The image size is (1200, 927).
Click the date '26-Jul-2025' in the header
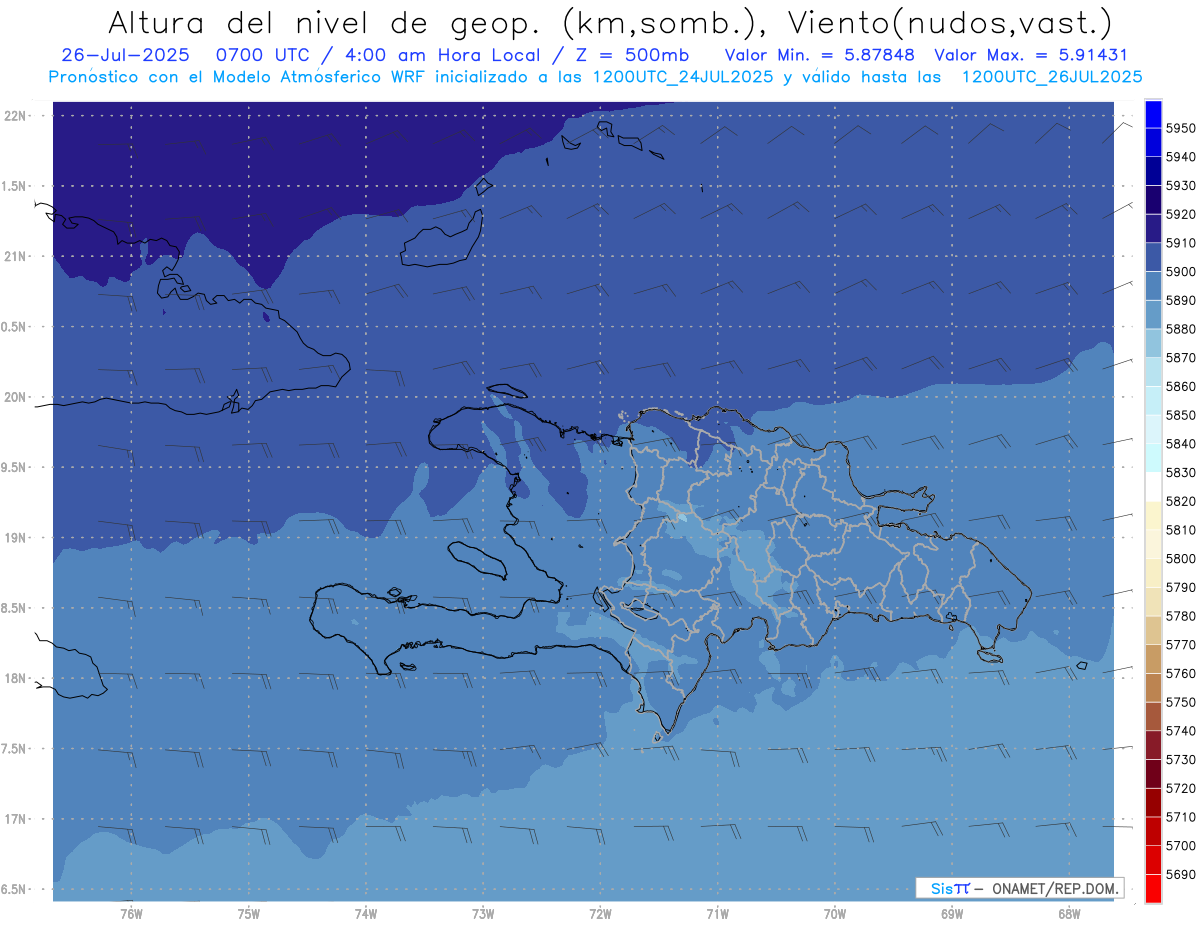click(124, 55)
